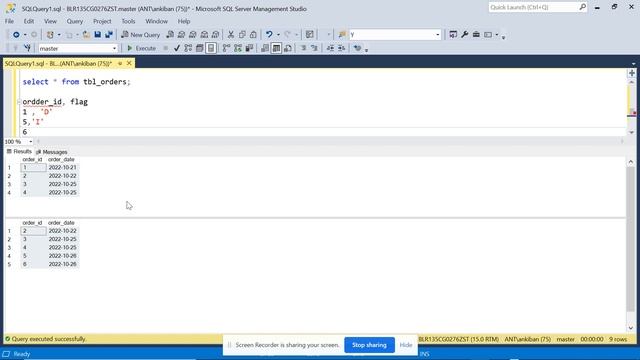
Task: Toggle Include Client Statistics
Action: click(x=249, y=48)
